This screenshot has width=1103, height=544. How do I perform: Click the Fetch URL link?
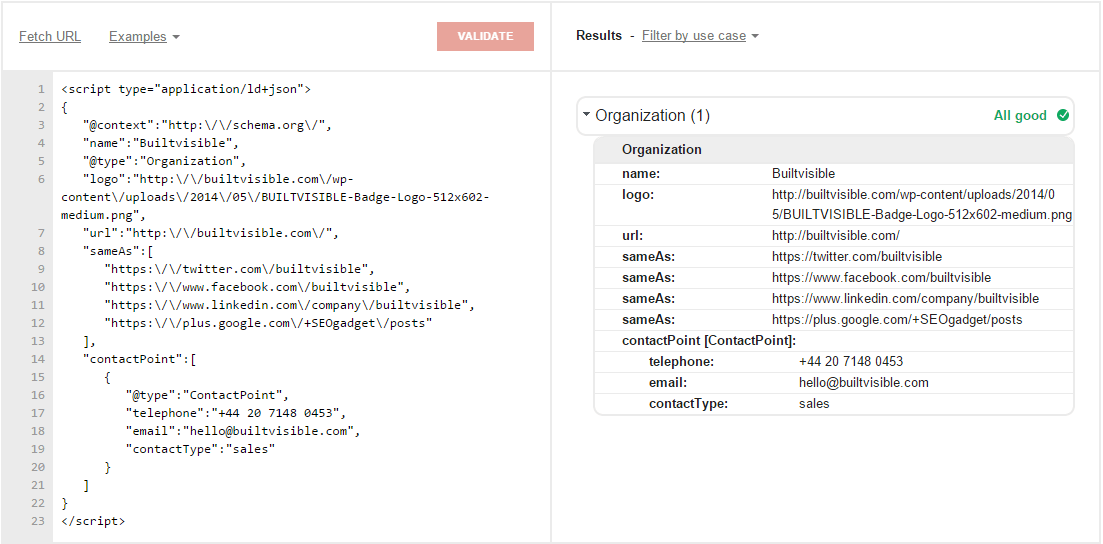click(50, 37)
